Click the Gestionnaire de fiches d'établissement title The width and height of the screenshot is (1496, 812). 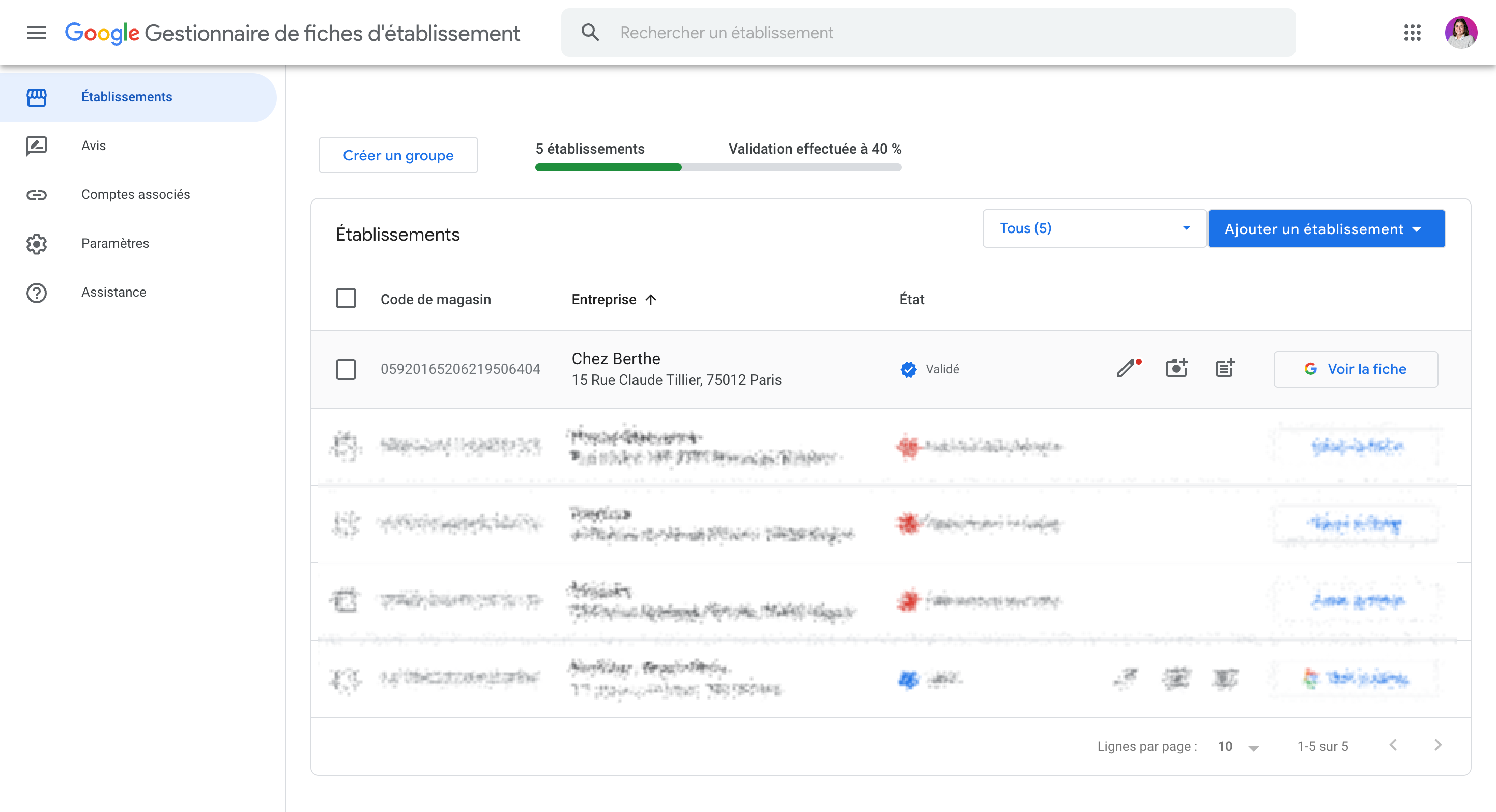[332, 33]
